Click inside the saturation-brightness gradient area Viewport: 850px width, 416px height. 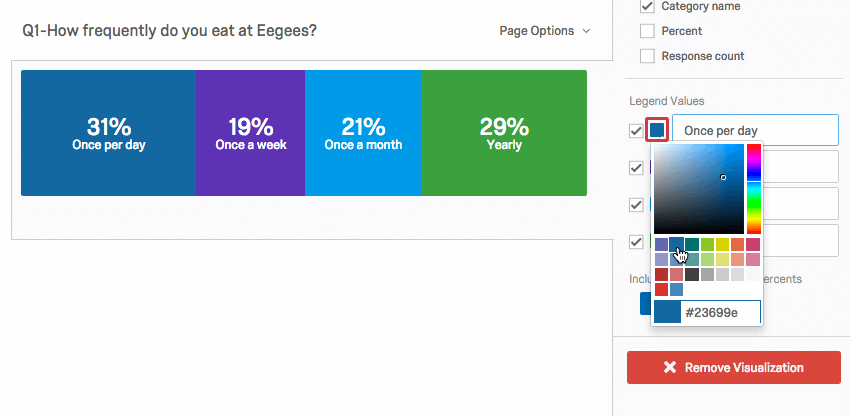pyautogui.click(x=699, y=189)
